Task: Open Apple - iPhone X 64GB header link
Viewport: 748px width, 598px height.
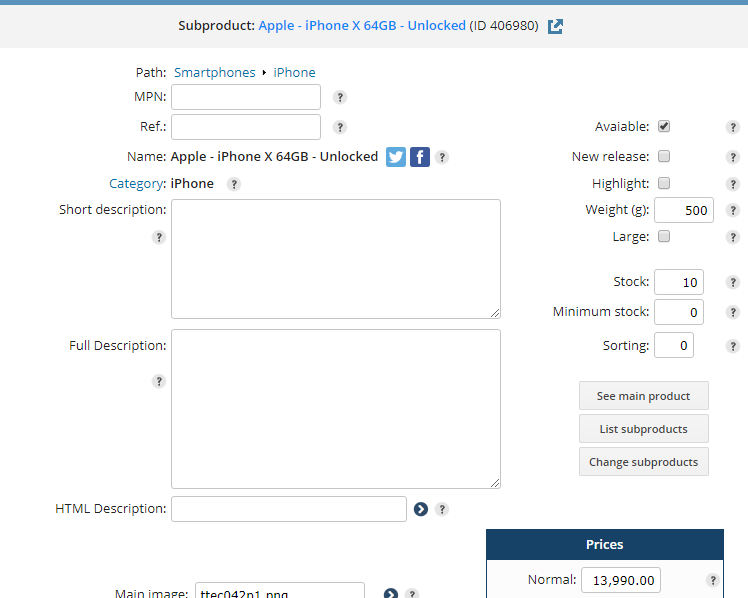Action: pyautogui.click(x=362, y=26)
